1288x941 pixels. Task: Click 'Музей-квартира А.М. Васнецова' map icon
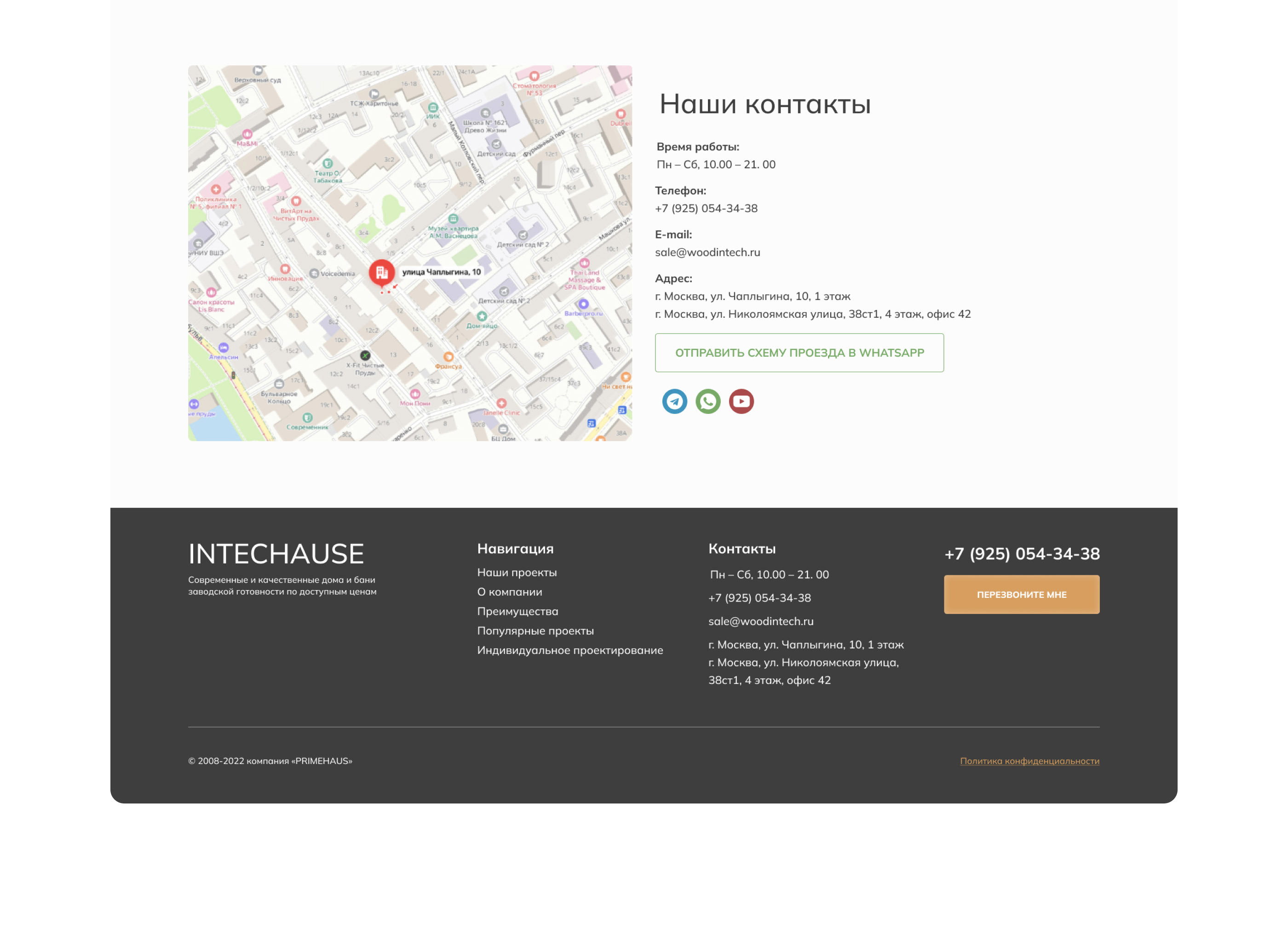[x=453, y=219]
